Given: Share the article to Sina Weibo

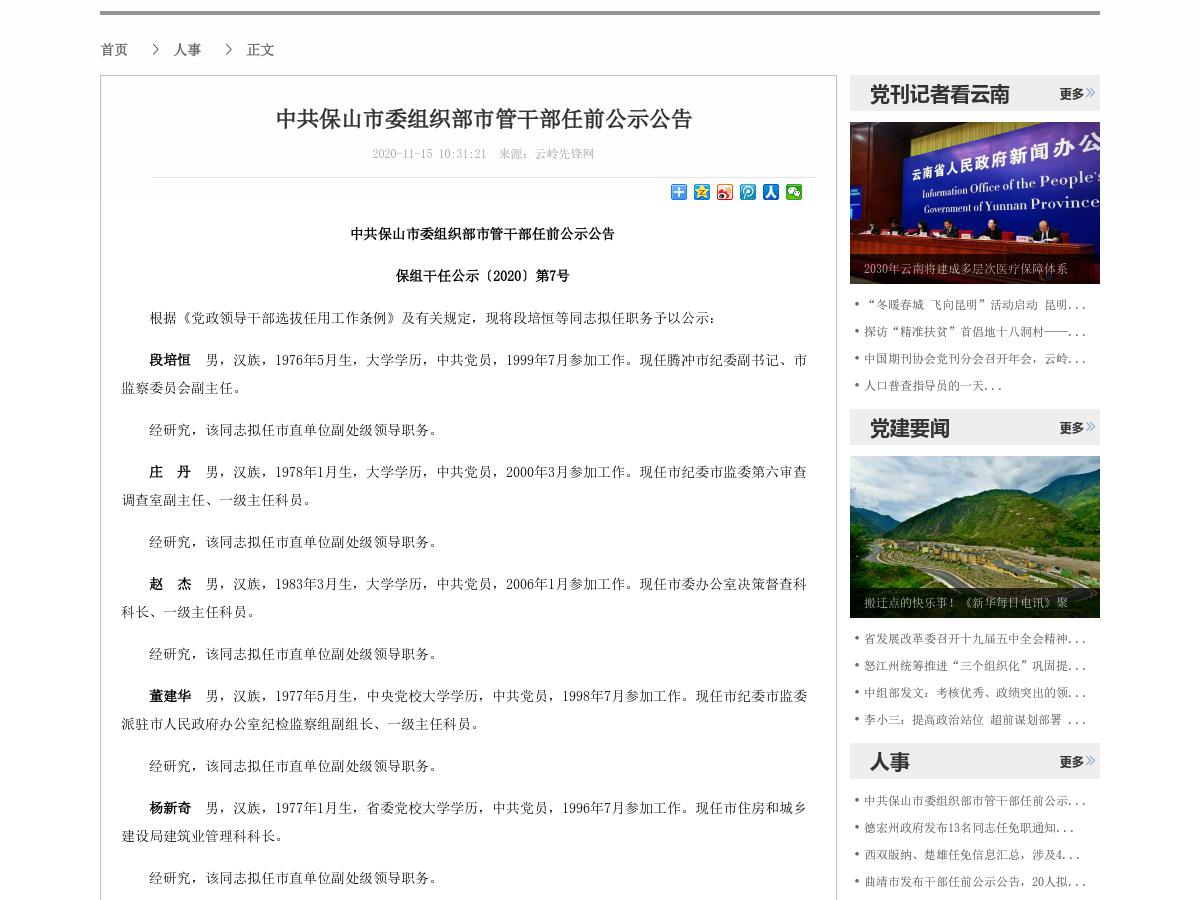Looking at the screenshot, I should click(x=724, y=192).
